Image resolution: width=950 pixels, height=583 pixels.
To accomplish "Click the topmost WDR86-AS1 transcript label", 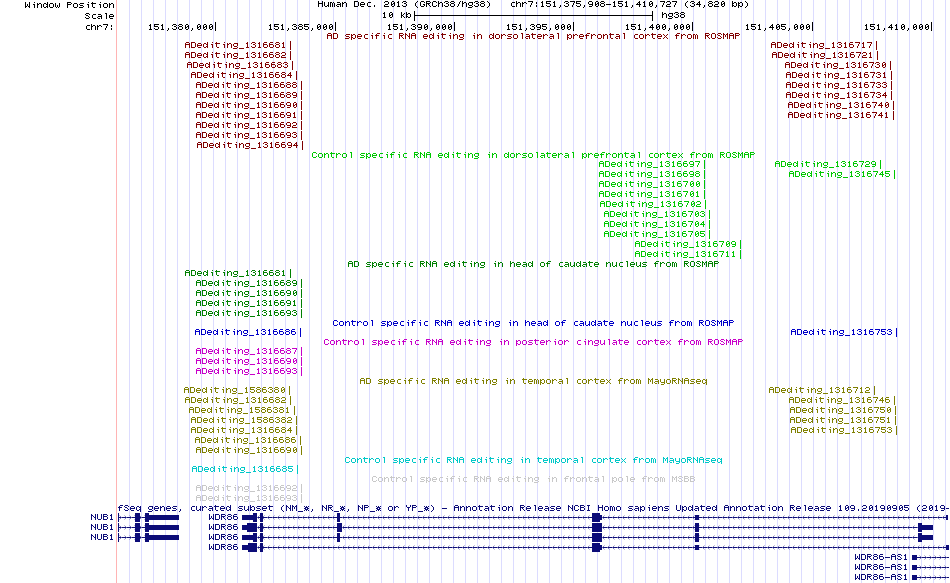I will point(881,558).
